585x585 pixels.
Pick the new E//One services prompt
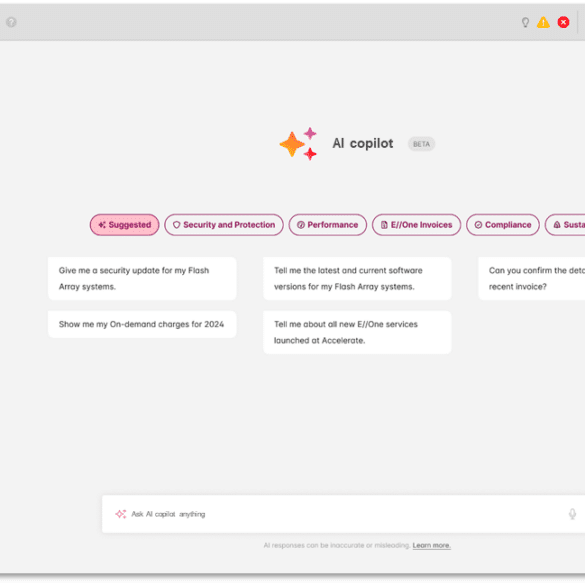(x=357, y=332)
